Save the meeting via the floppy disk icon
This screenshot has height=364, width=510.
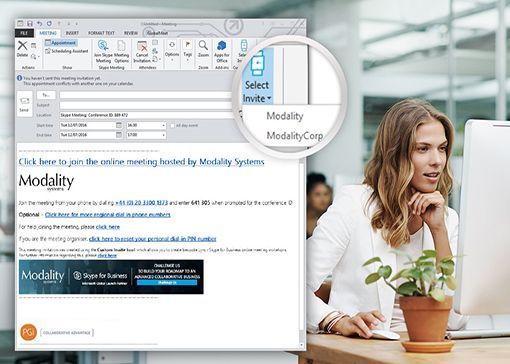tap(30, 24)
